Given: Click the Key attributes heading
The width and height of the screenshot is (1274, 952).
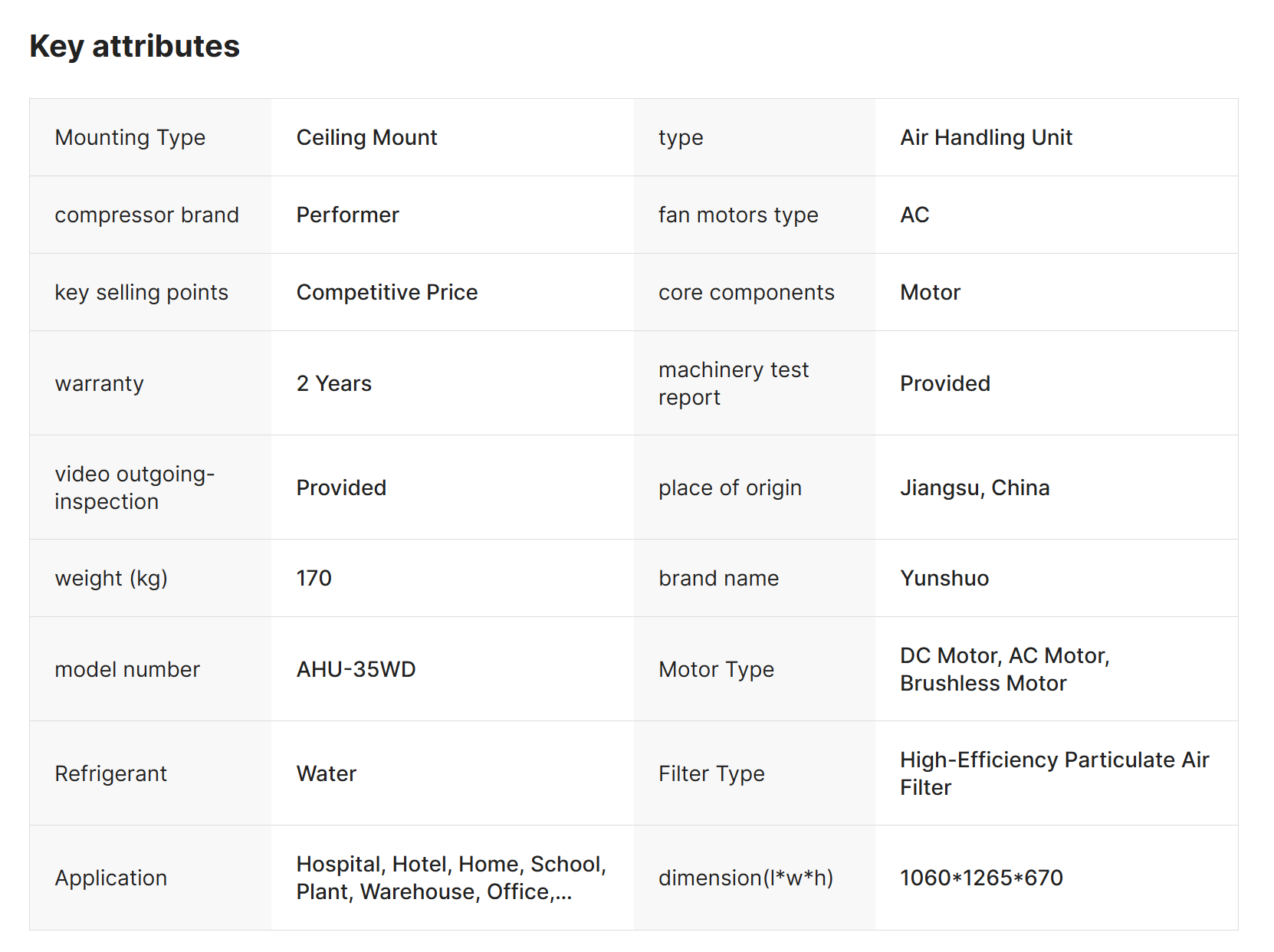Looking at the screenshot, I should [x=134, y=47].
